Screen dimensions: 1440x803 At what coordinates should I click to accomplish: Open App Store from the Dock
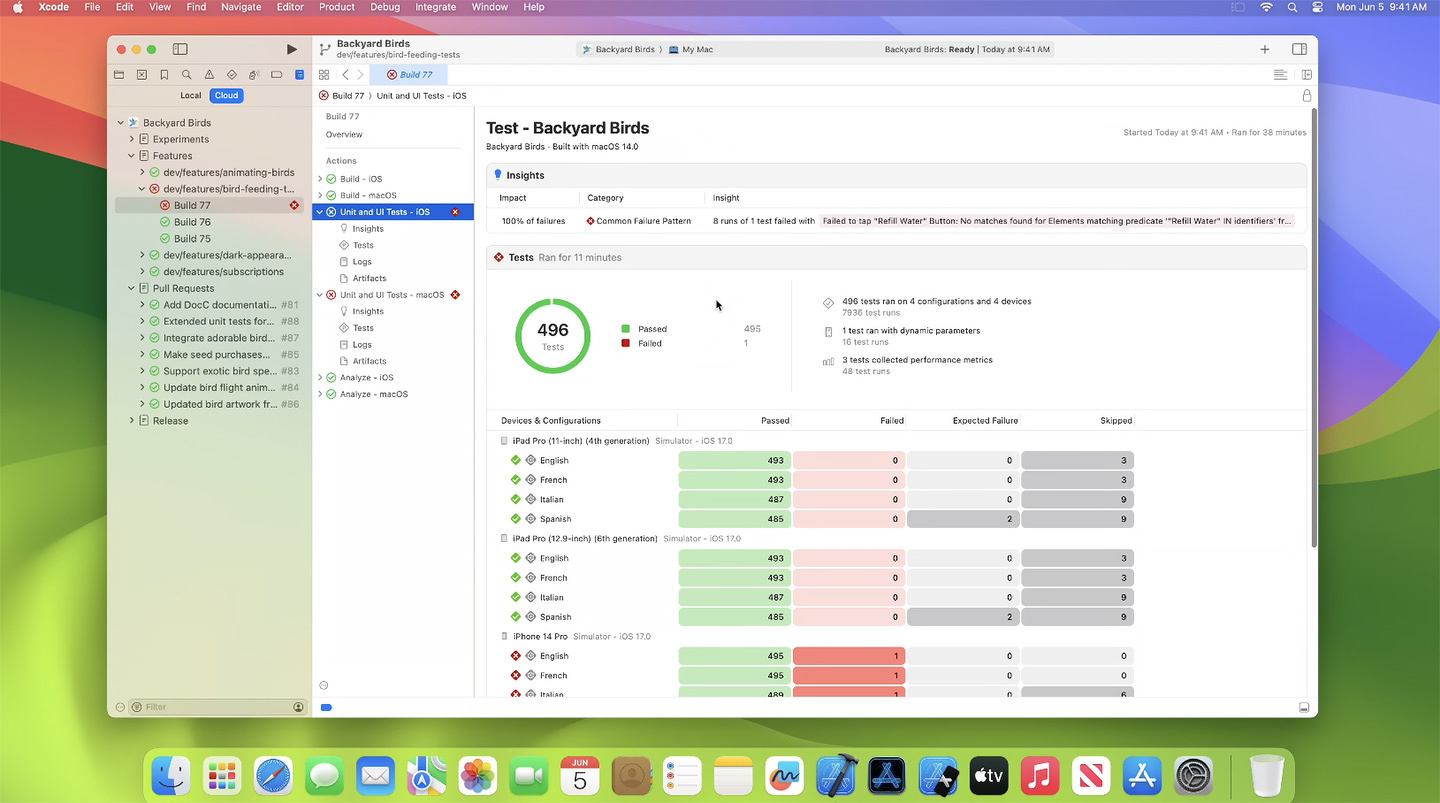pos(1141,775)
